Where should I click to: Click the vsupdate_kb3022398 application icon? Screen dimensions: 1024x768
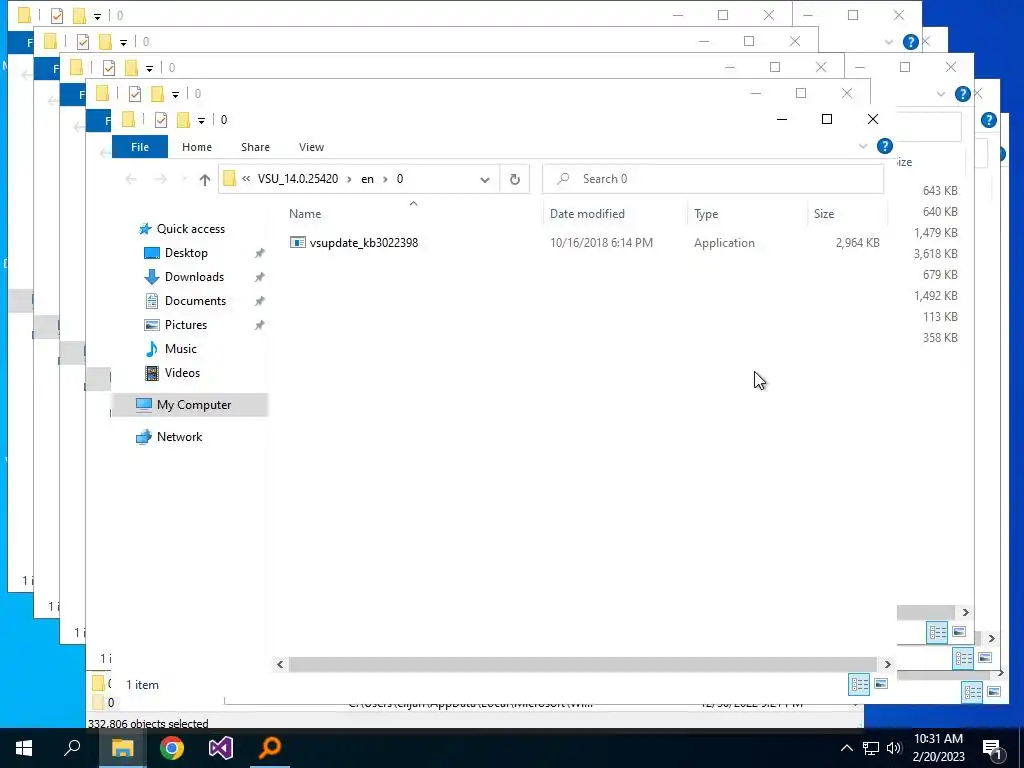pos(298,243)
